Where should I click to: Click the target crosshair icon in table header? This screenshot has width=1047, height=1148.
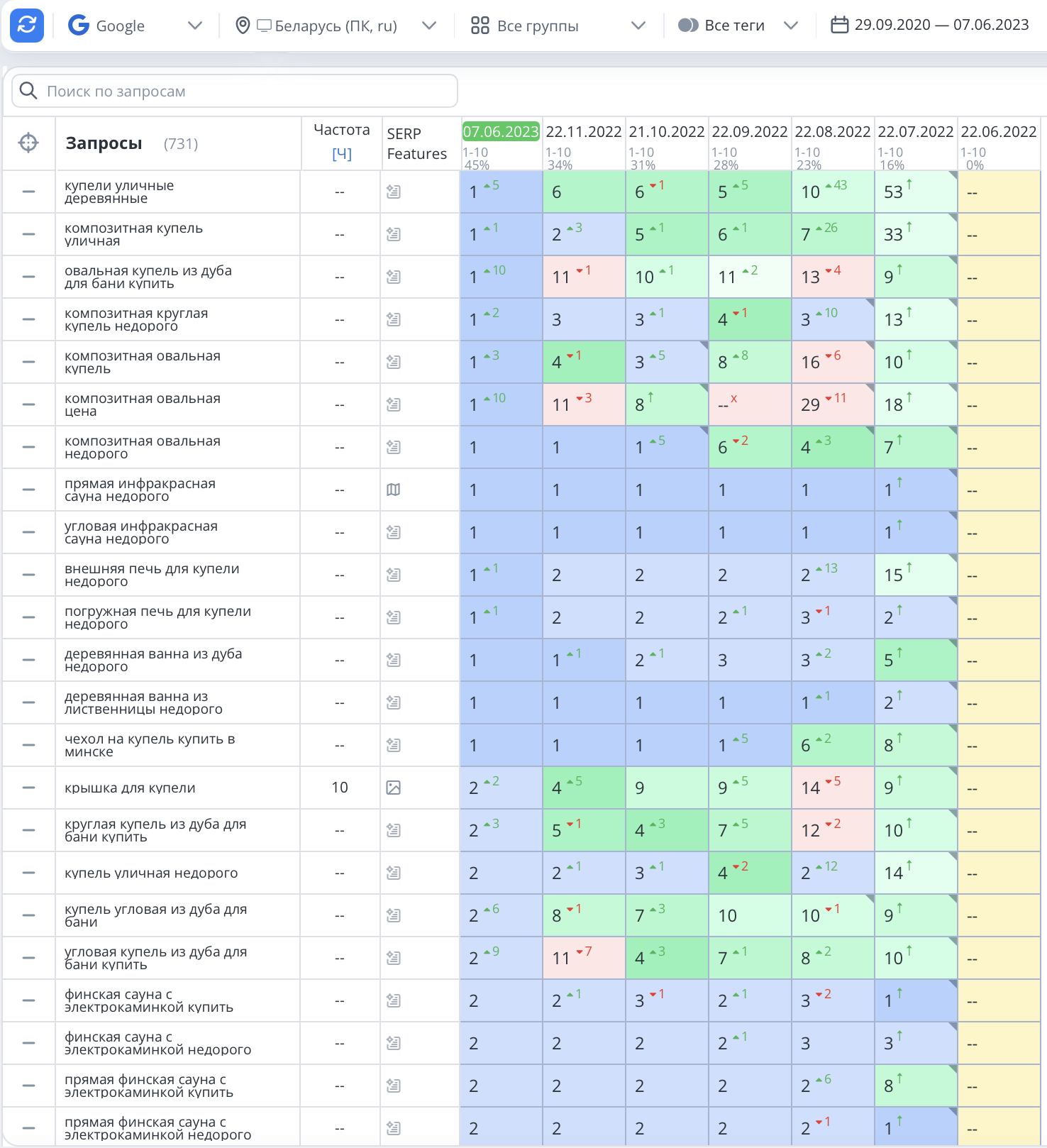coord(28,143)
